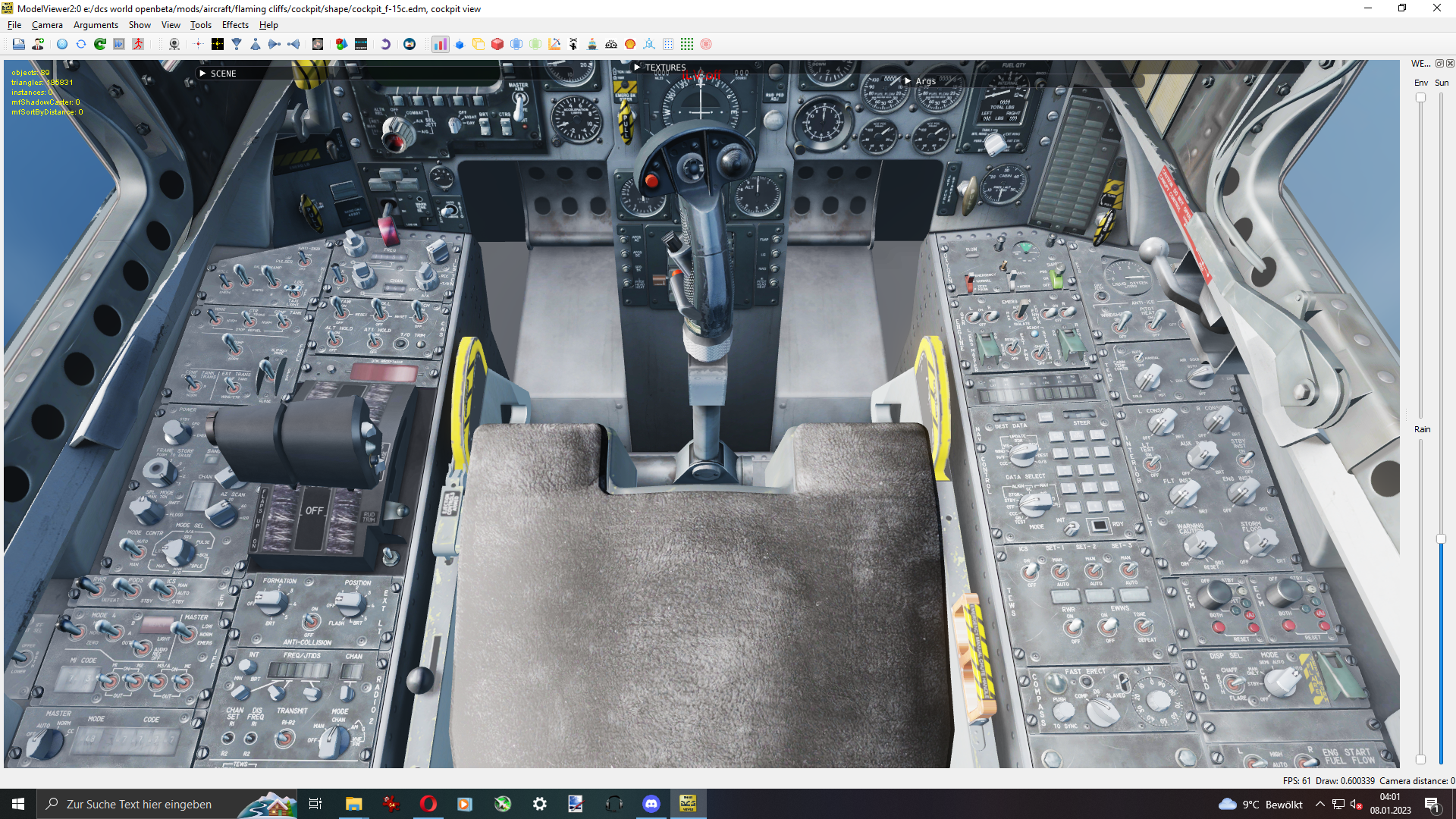Open the Arguments menu
Viewport: 1456px width, 819px height.
point(96,25)
